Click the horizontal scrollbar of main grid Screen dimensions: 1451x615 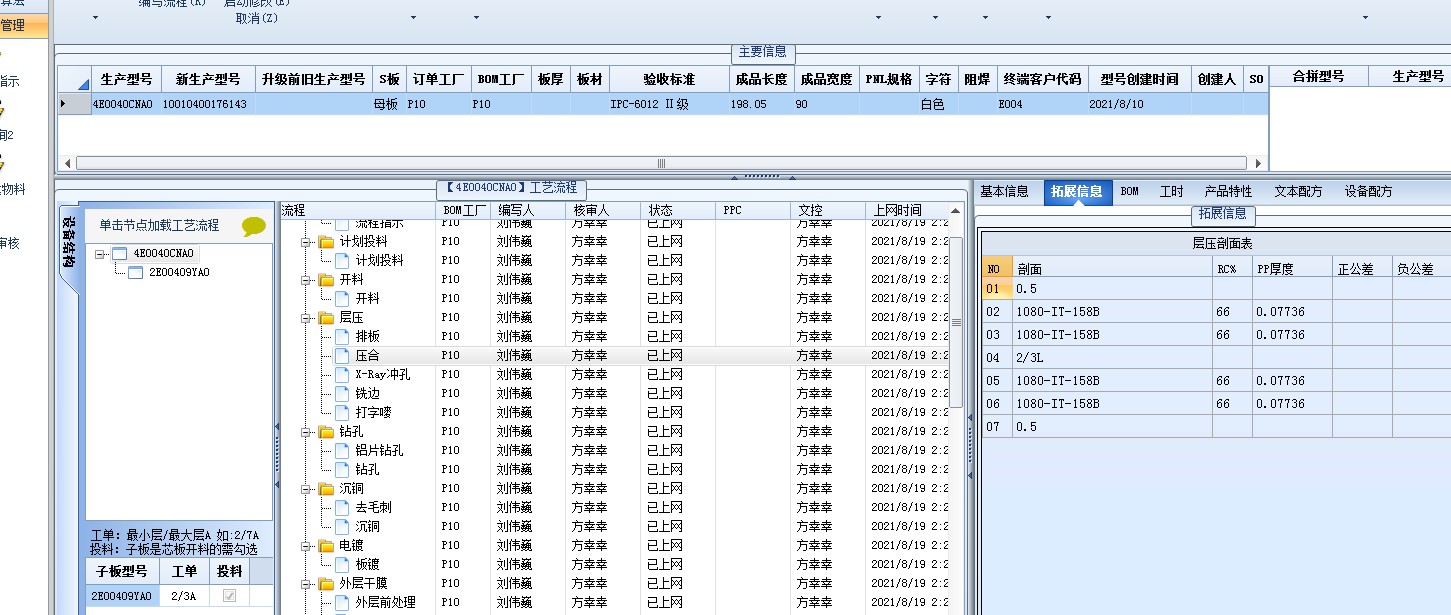pos(661,163)
